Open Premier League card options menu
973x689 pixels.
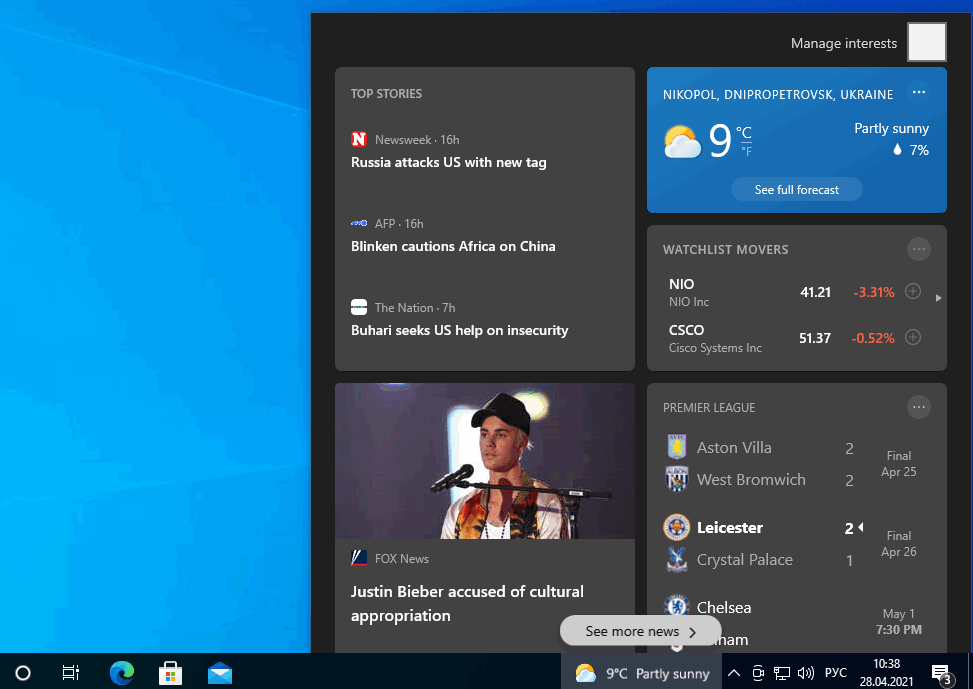(919, 408)
